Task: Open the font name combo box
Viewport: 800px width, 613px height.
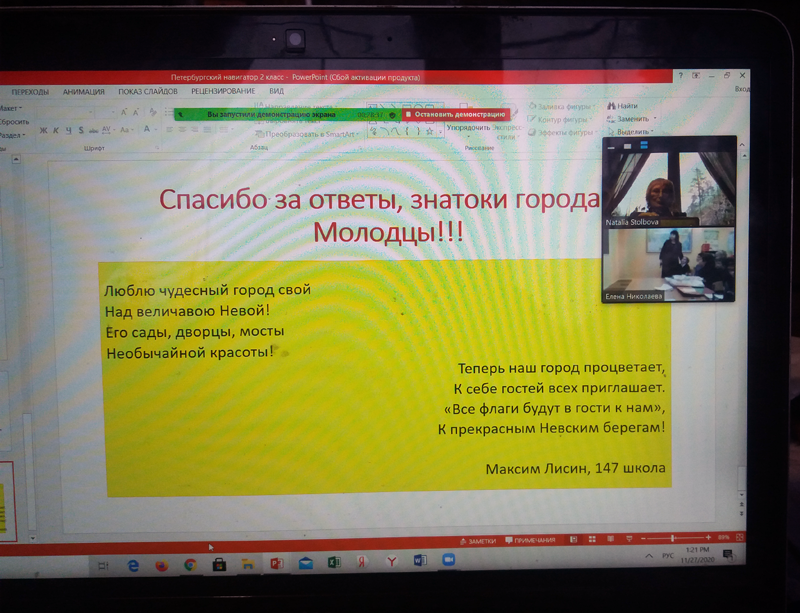Action: [66, 112]
